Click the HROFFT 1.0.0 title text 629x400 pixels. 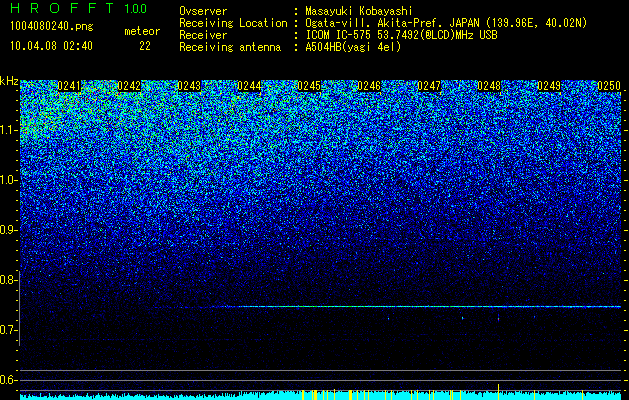tap(79, 8)
